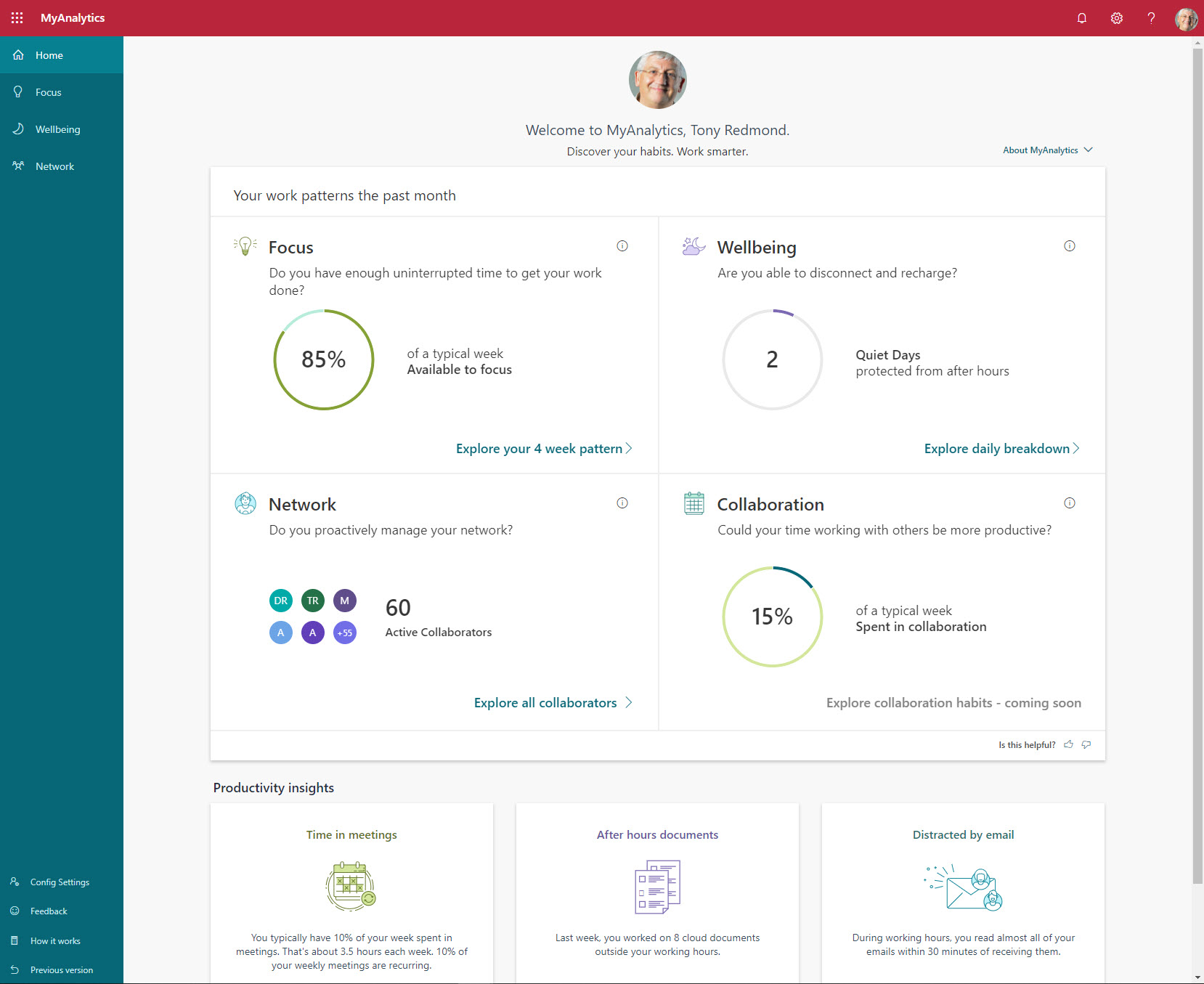Click the 2 Quiet Days progress ring
The image size is (1204, 984).
(773, 359)
